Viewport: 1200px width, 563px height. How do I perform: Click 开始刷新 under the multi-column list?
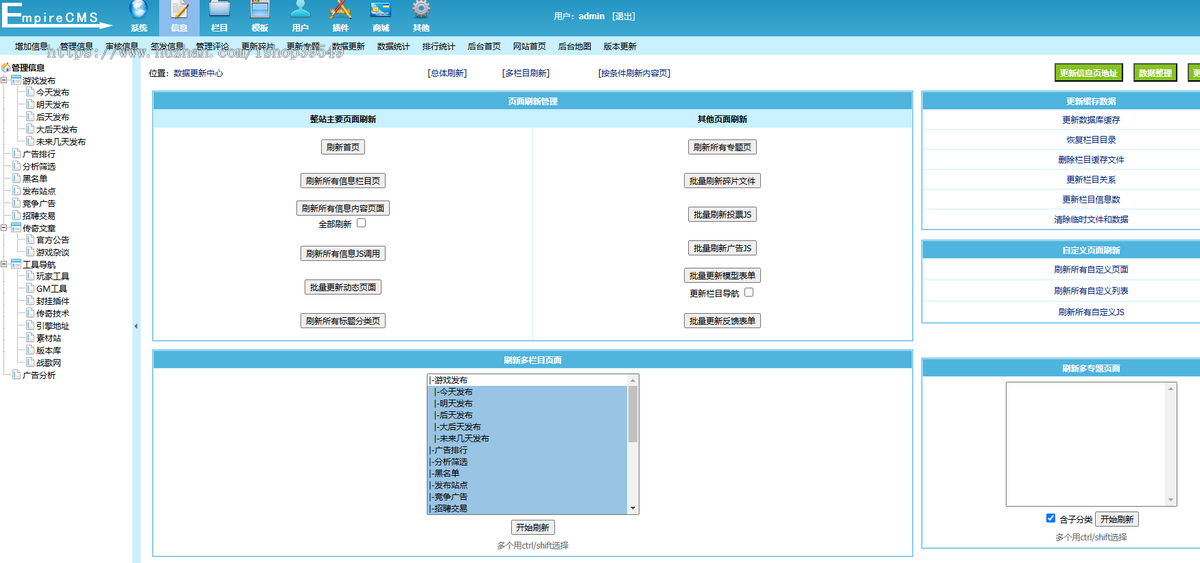[x=532, y=527]
